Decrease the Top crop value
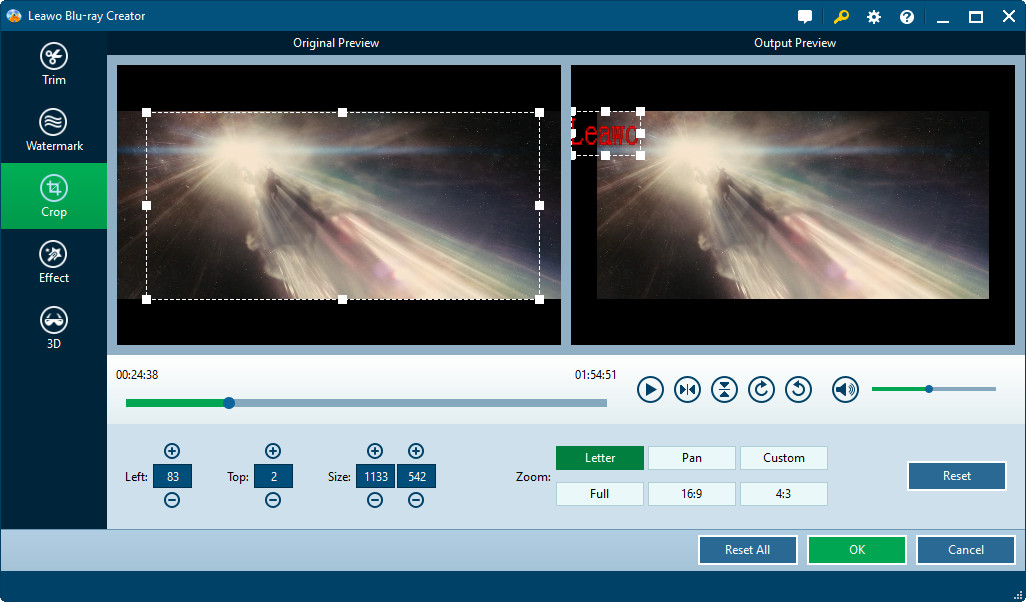The height and width of the screenshot is (602, 1026). pyautogui.click(x=273, y=500)
